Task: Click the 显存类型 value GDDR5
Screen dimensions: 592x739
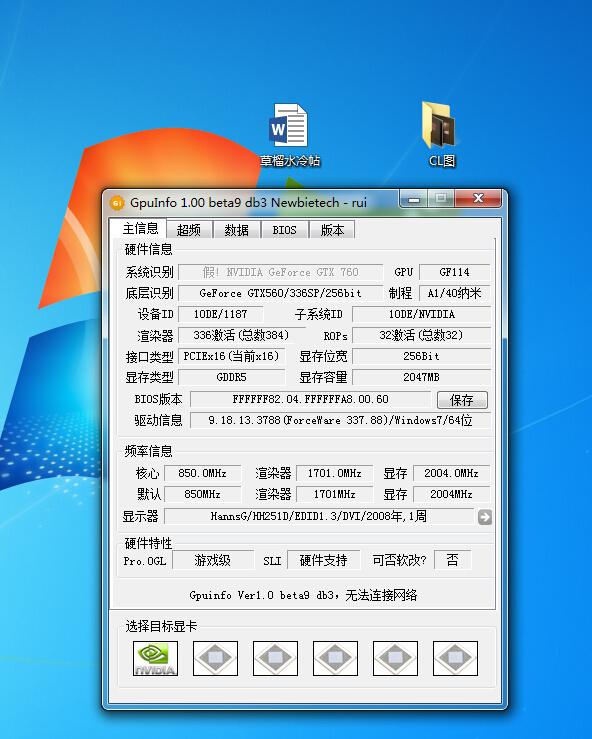Action: (x=231, y=378)
